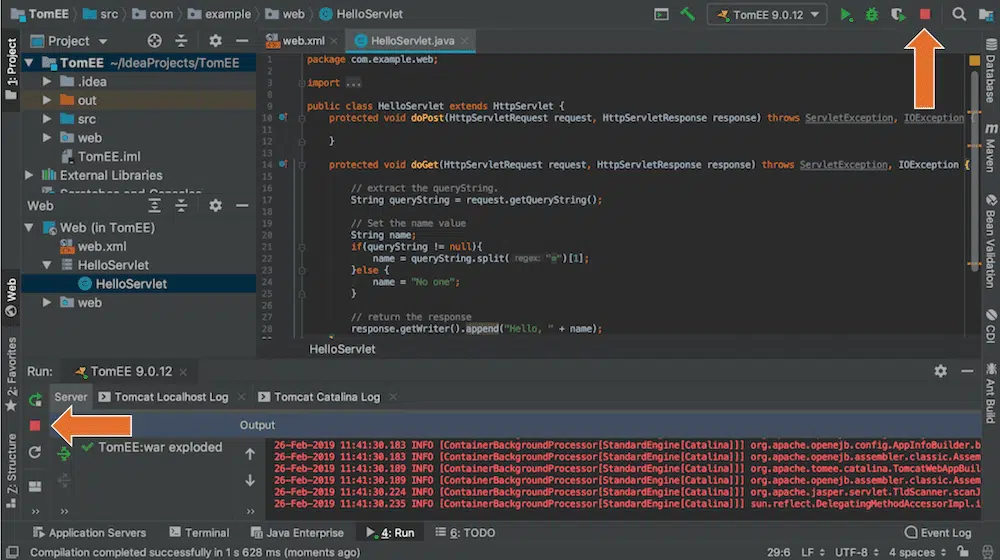Click the red Stop button in top toolbar

tap(925, 15)
